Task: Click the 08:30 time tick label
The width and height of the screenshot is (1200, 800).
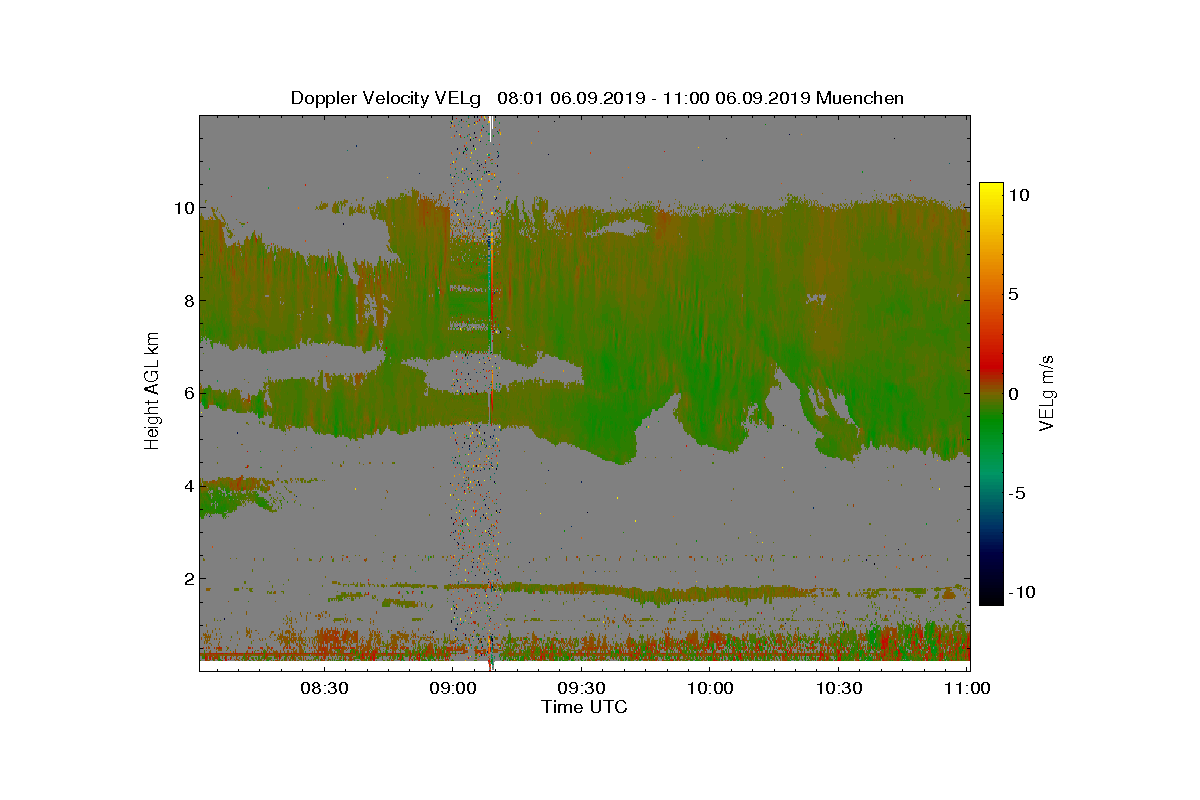Action: click(323, 688)
